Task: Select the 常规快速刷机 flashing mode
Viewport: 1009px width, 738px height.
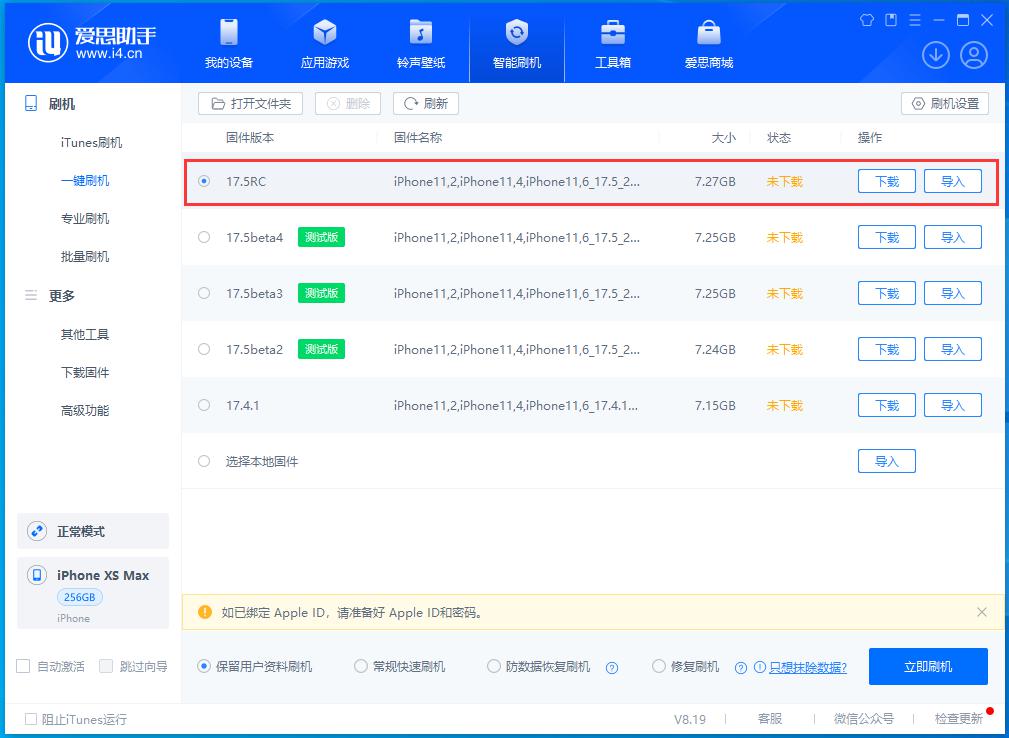Action: tap(359, 665)
